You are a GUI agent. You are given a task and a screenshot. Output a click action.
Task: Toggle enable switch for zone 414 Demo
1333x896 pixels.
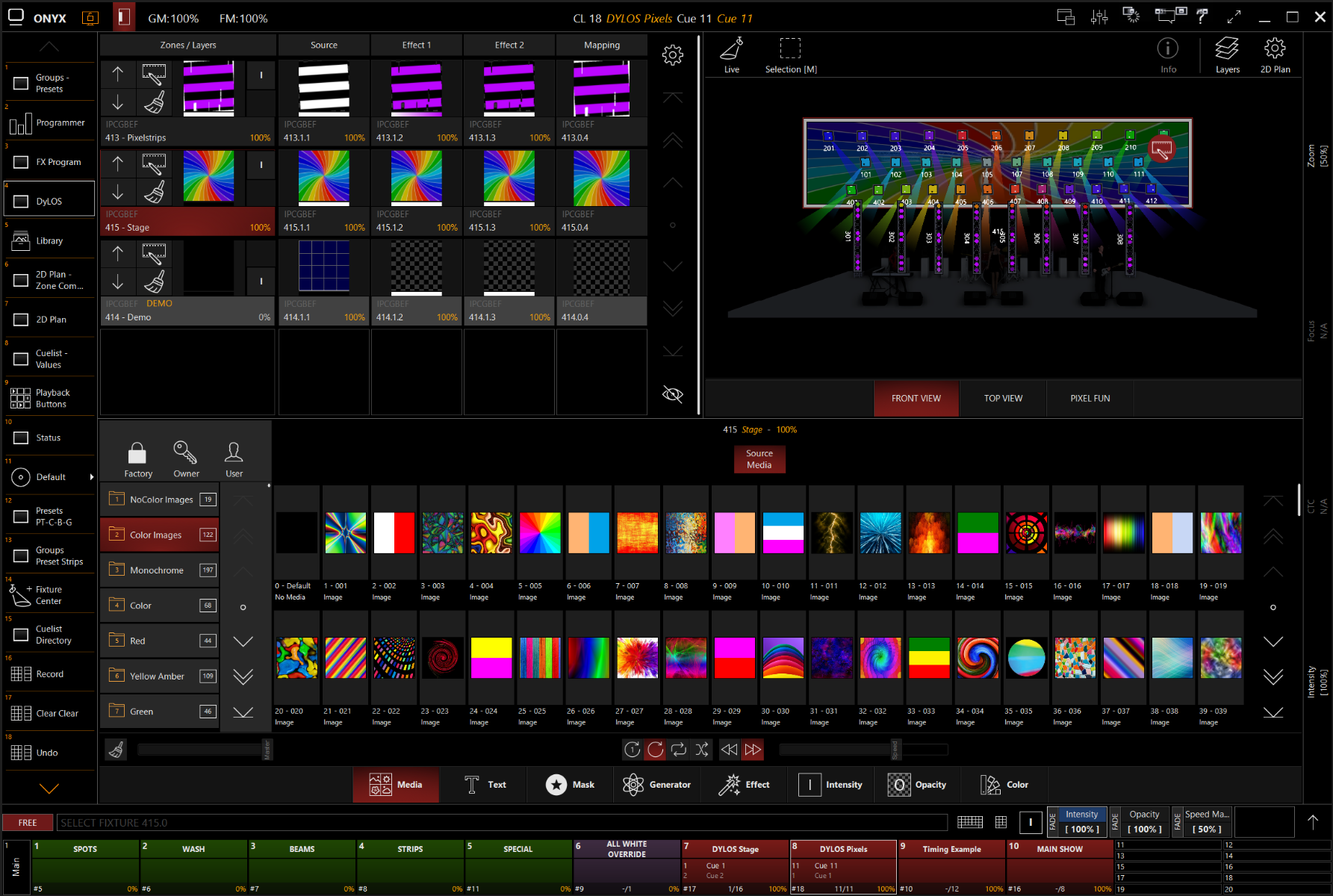click(x=261, y=281)
